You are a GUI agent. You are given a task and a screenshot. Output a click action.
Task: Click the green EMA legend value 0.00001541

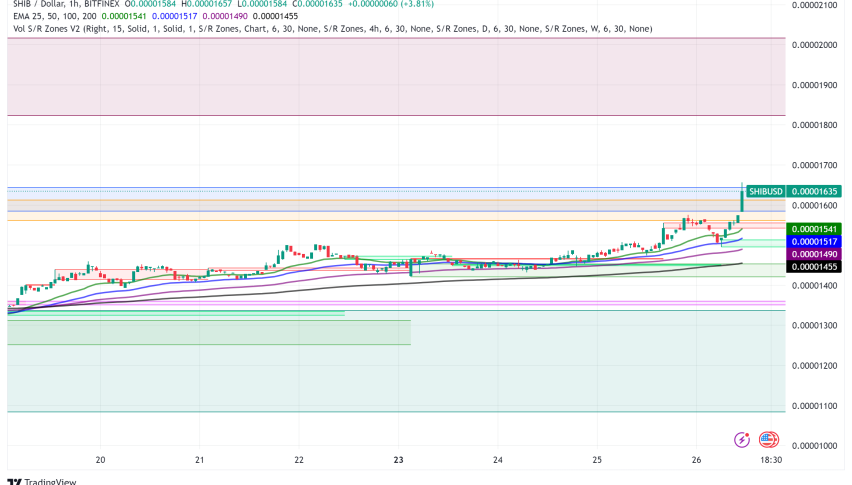124,16
